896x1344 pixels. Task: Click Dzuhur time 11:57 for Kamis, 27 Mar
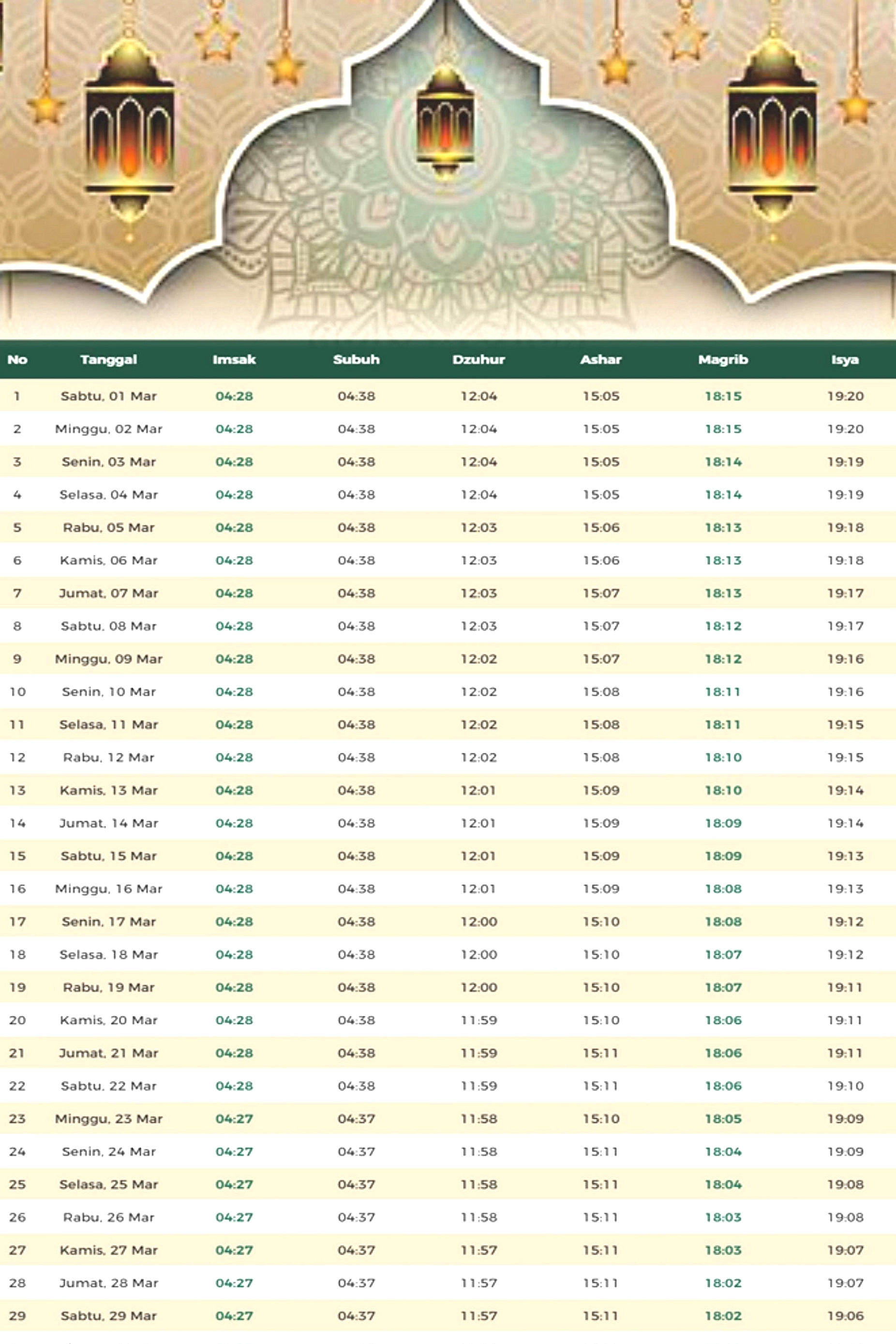point(479,1250)
